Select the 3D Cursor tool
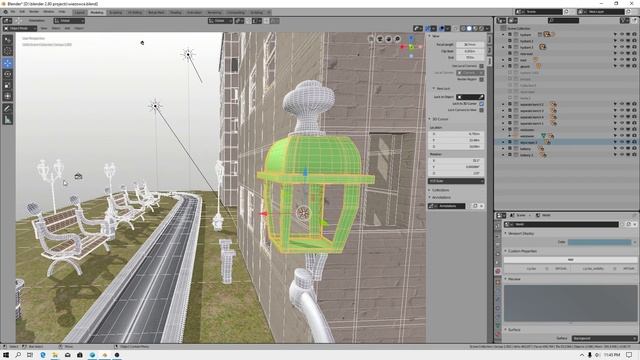The image size is (640, 360). point(8,51)
